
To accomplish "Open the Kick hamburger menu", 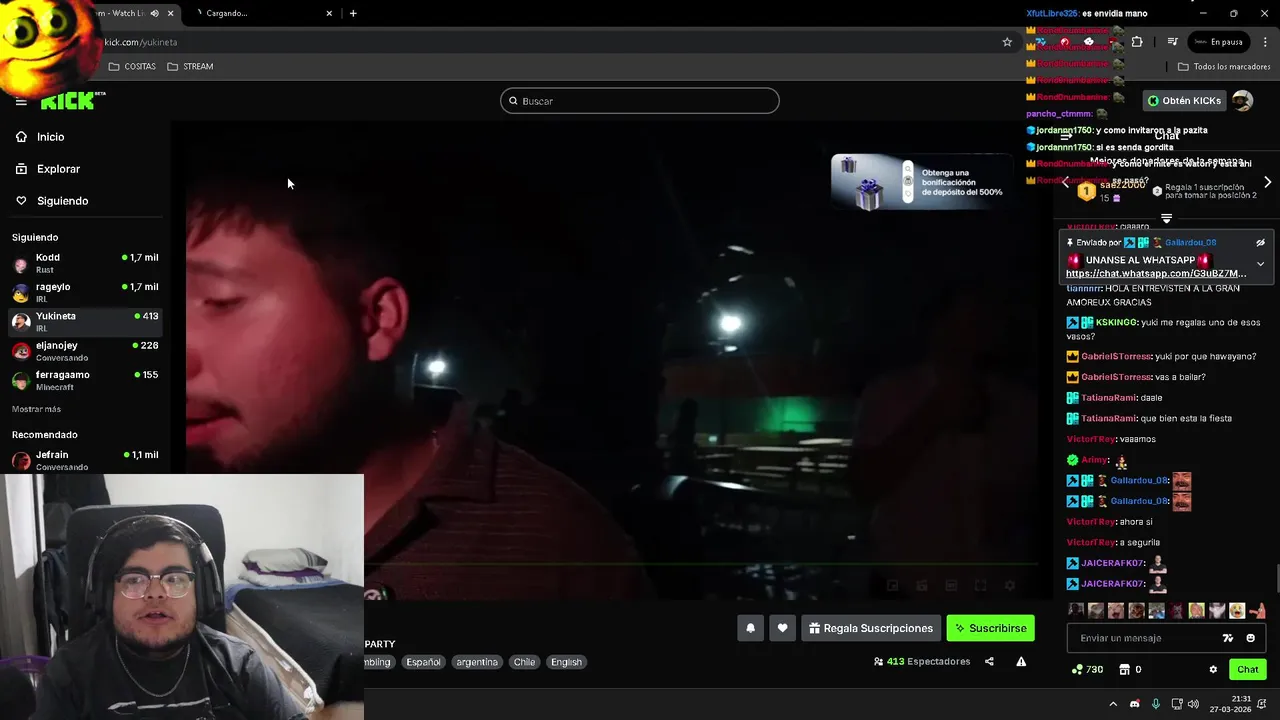I will (21, 101).
